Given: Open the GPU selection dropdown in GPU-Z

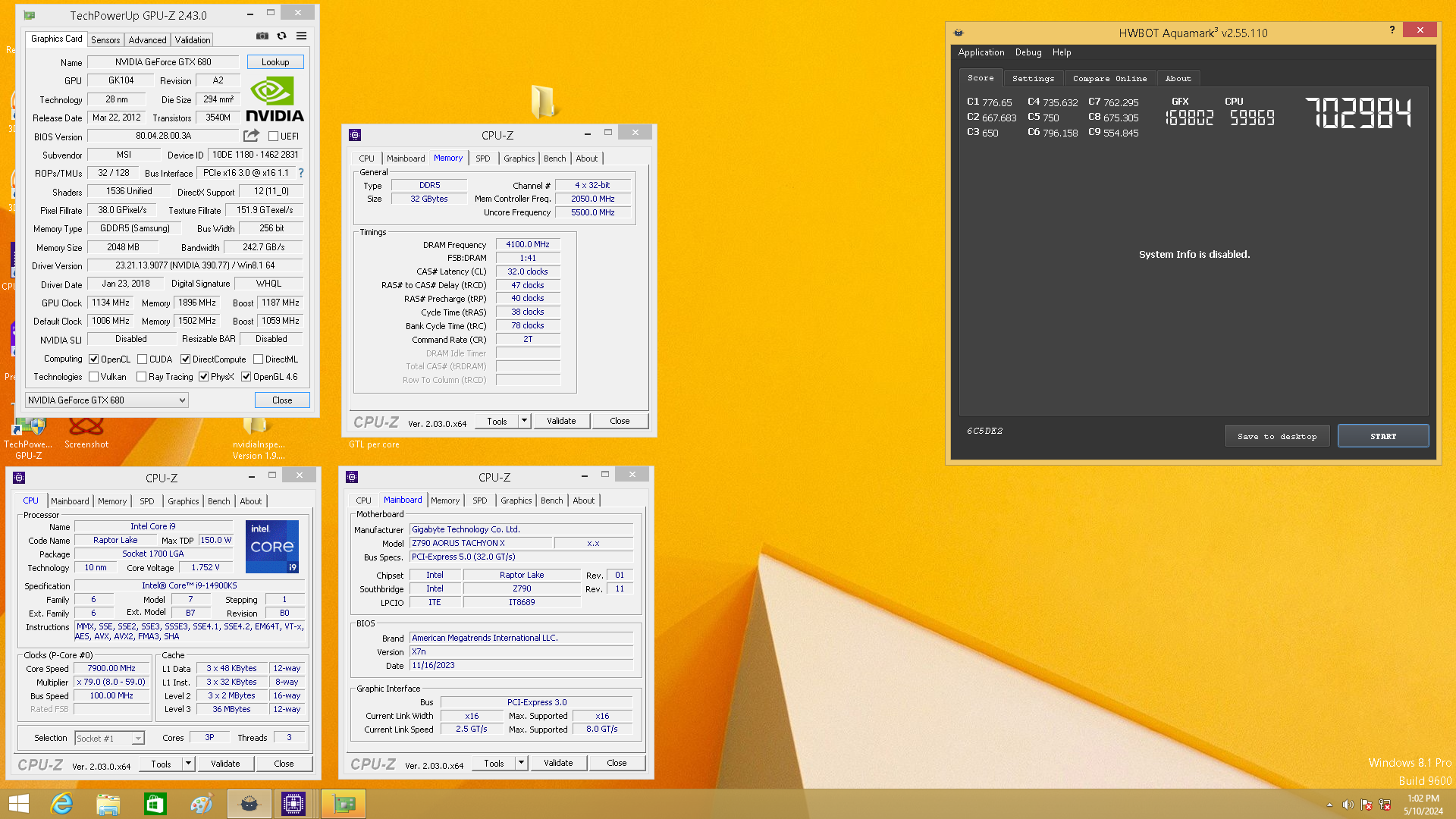Looking at the screenshot, I should [107, 400].
